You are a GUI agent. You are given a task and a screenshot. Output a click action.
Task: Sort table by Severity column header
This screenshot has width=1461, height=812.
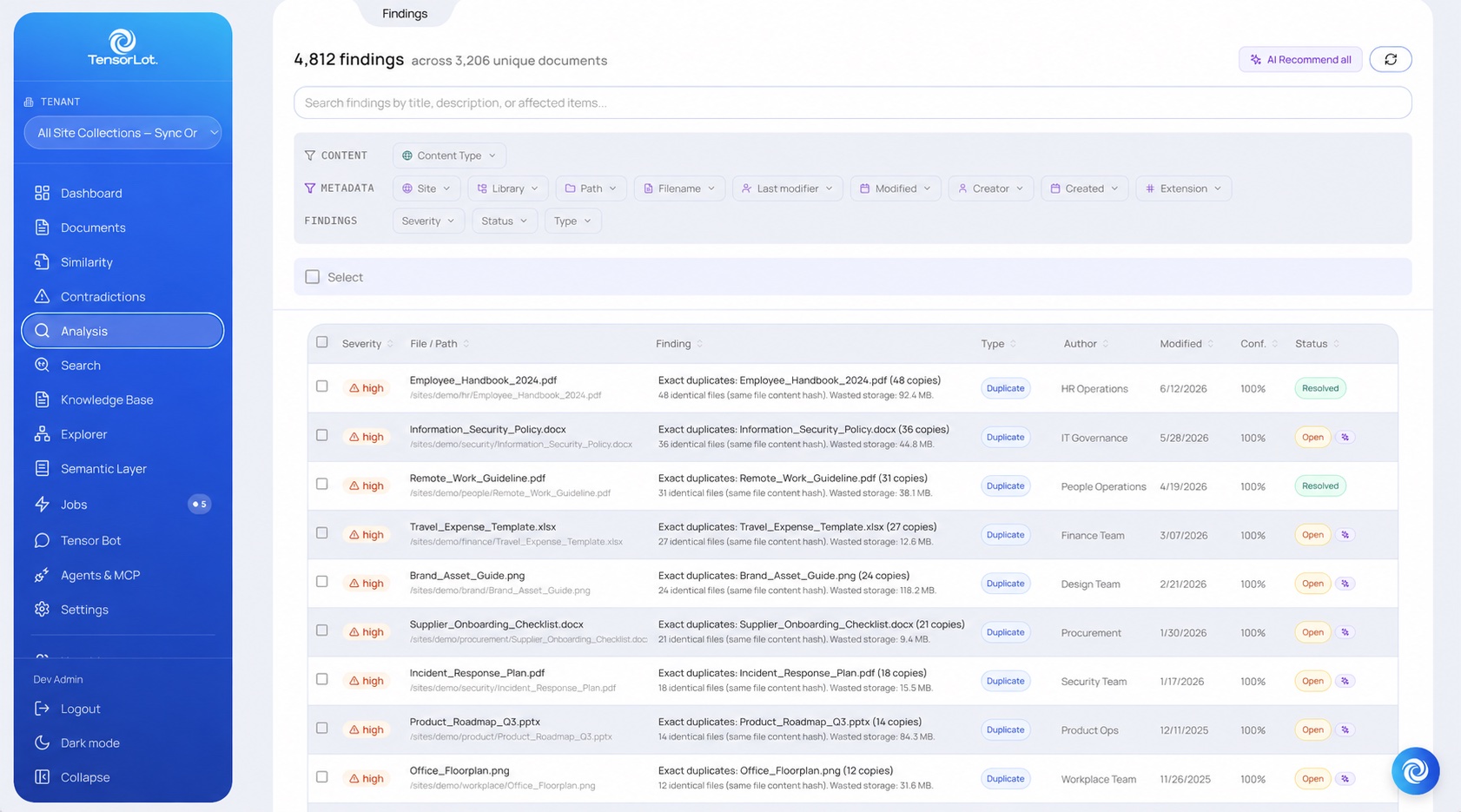tap(367, 344)
